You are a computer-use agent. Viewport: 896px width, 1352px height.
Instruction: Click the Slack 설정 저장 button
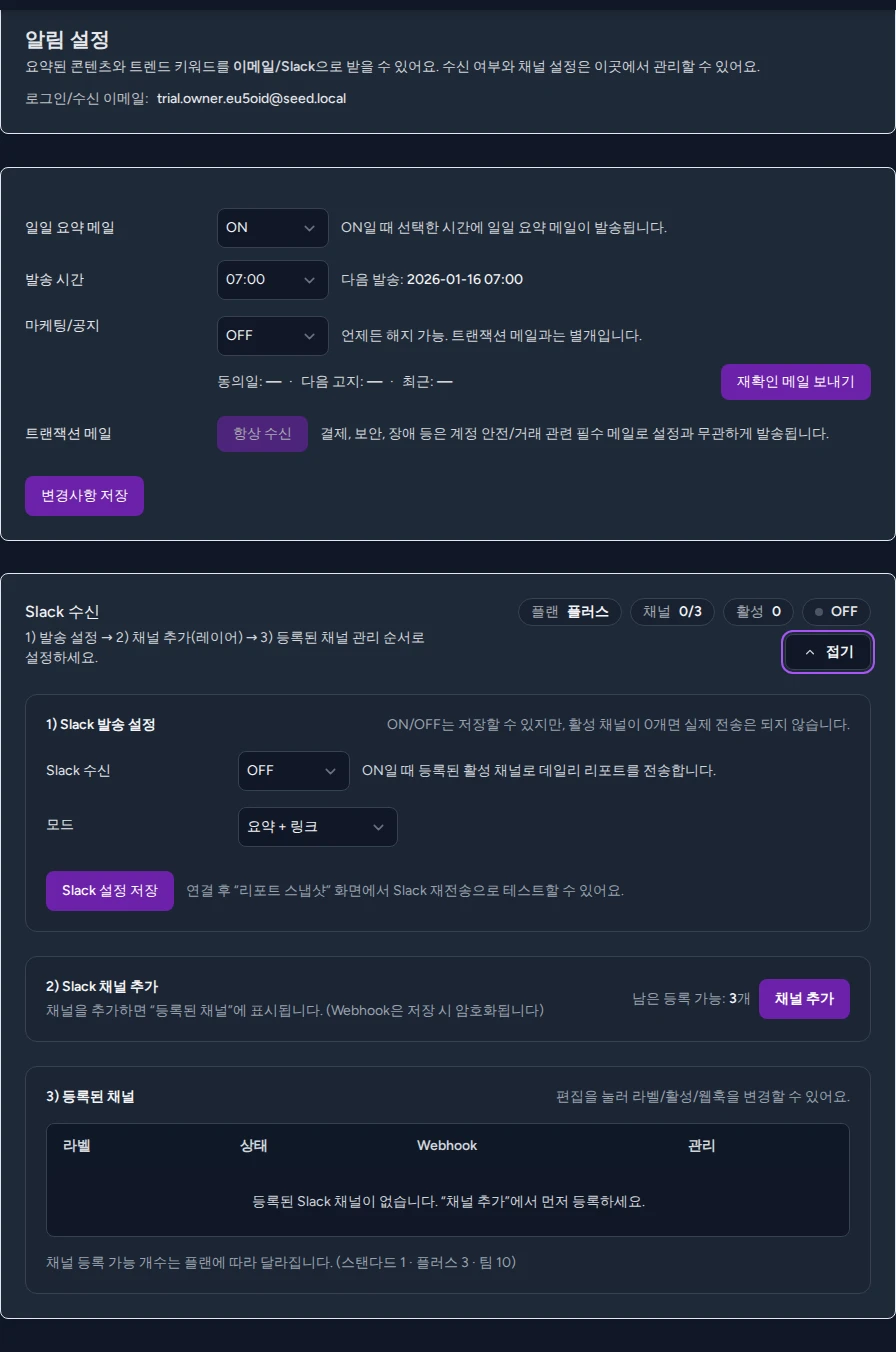click(x=109, y=890)
